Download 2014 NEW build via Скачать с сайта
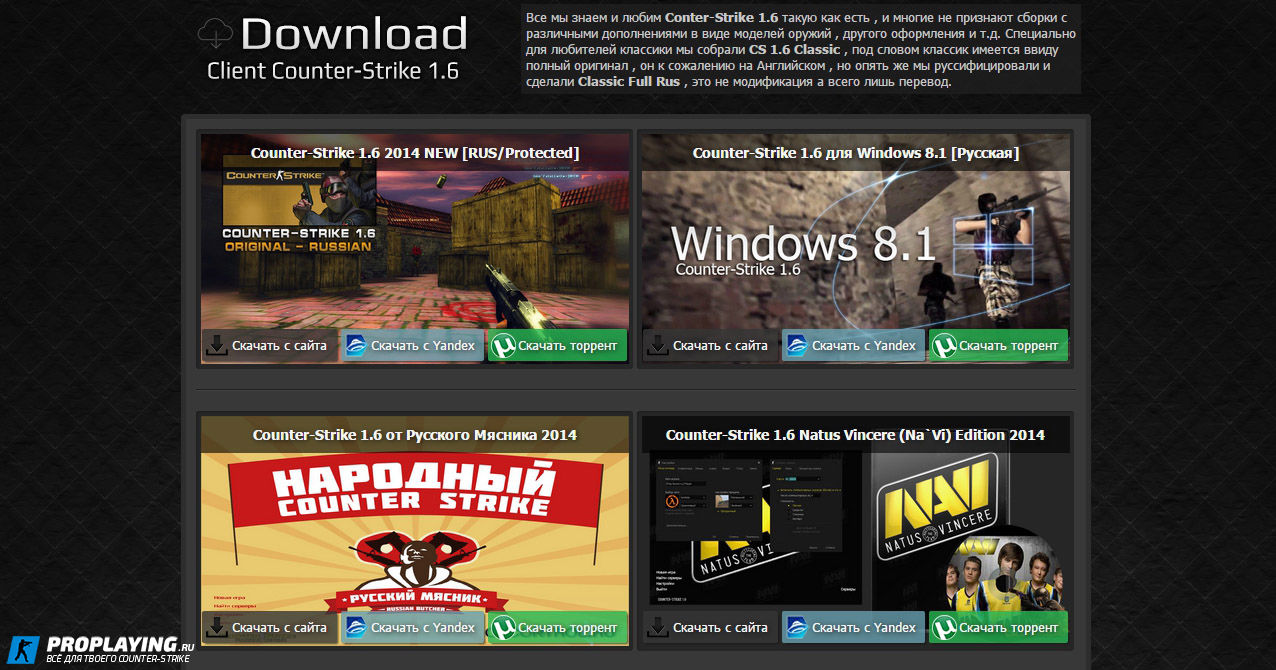Image resolution: width=1276 pixels, height=670 pixels. coord(269,345)
